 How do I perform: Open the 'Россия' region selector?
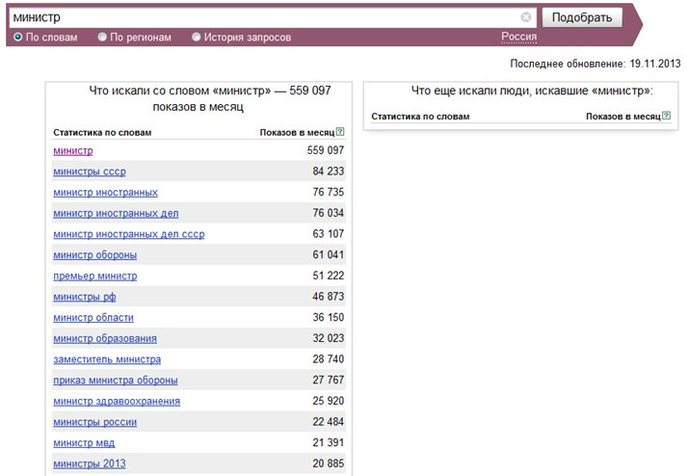519,37
